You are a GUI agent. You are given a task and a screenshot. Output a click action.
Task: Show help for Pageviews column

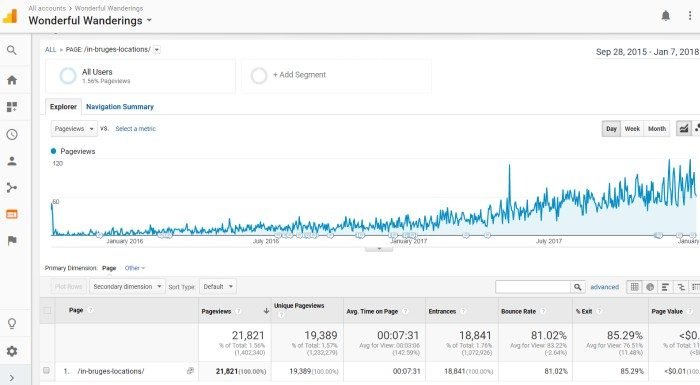coord(238,311)
